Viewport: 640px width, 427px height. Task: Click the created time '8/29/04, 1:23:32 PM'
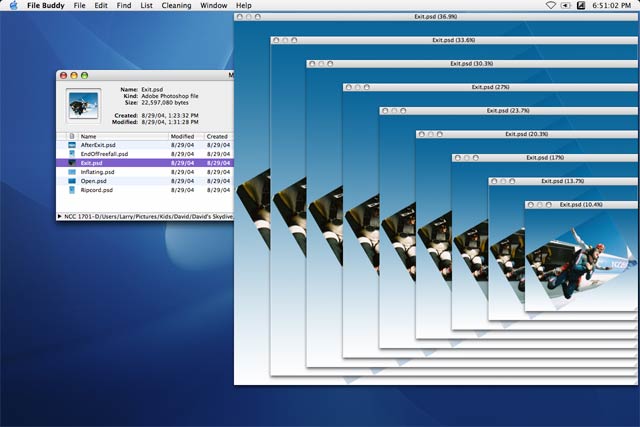click(x=170, y=116)
